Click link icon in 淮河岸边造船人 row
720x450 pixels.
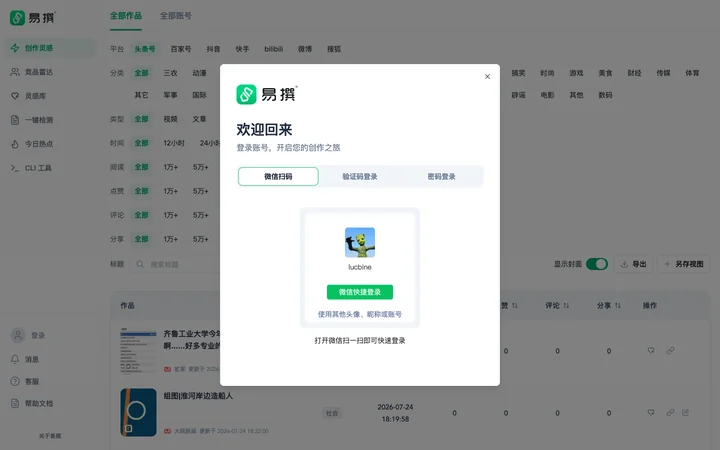tap(670, 412)
